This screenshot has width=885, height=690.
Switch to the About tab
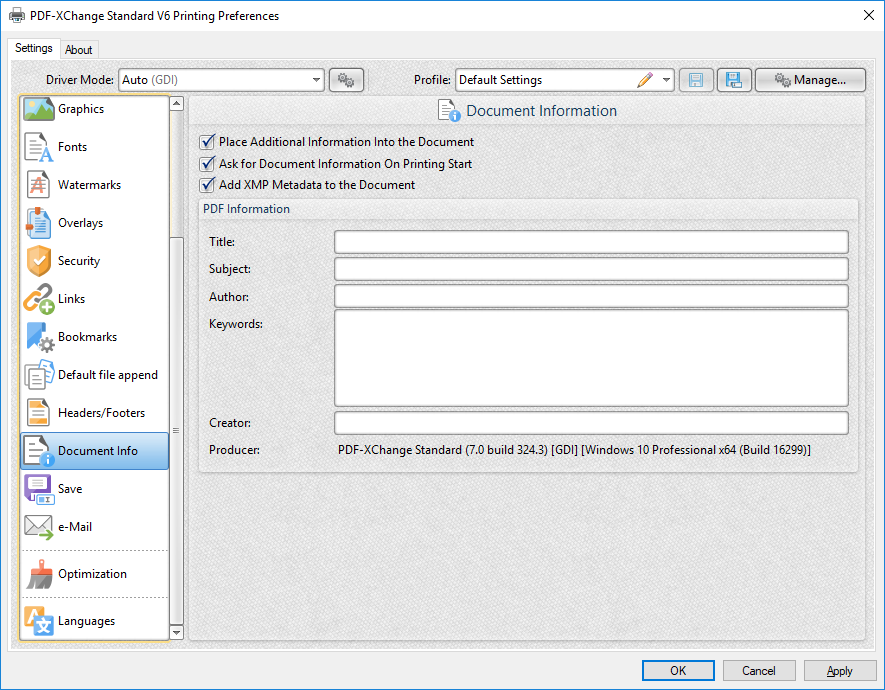pyautogui.click(x=78, y=50)
